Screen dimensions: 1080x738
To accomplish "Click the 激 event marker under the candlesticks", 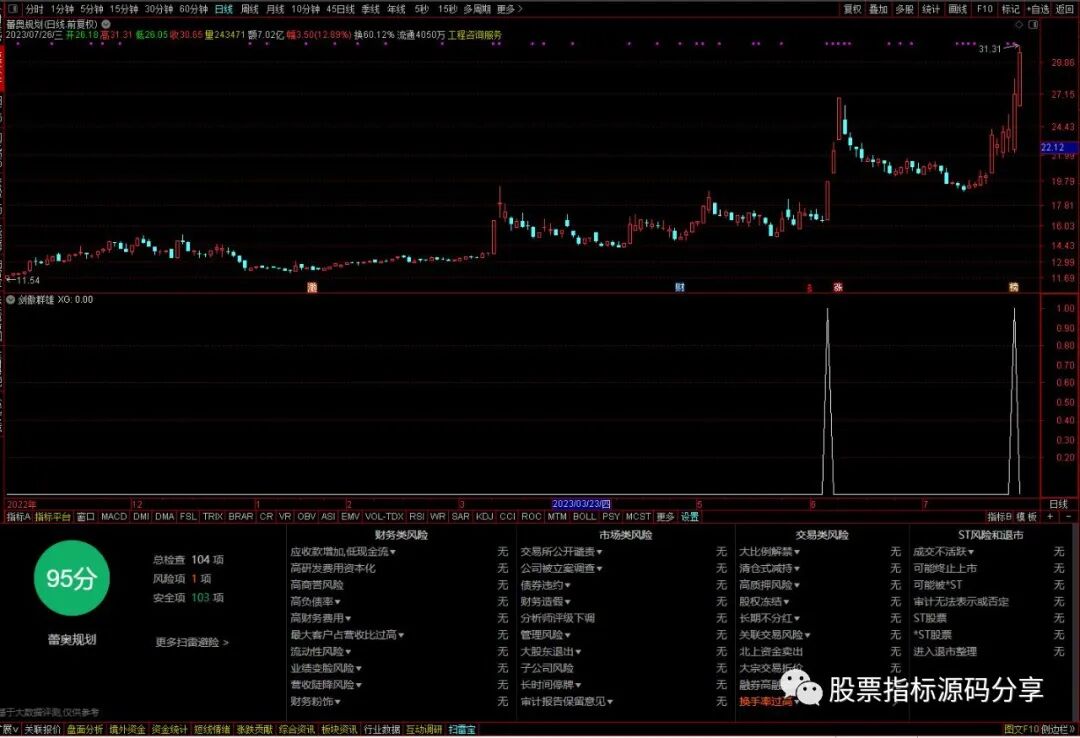I will pyautogui.click(x=312, y=287).
